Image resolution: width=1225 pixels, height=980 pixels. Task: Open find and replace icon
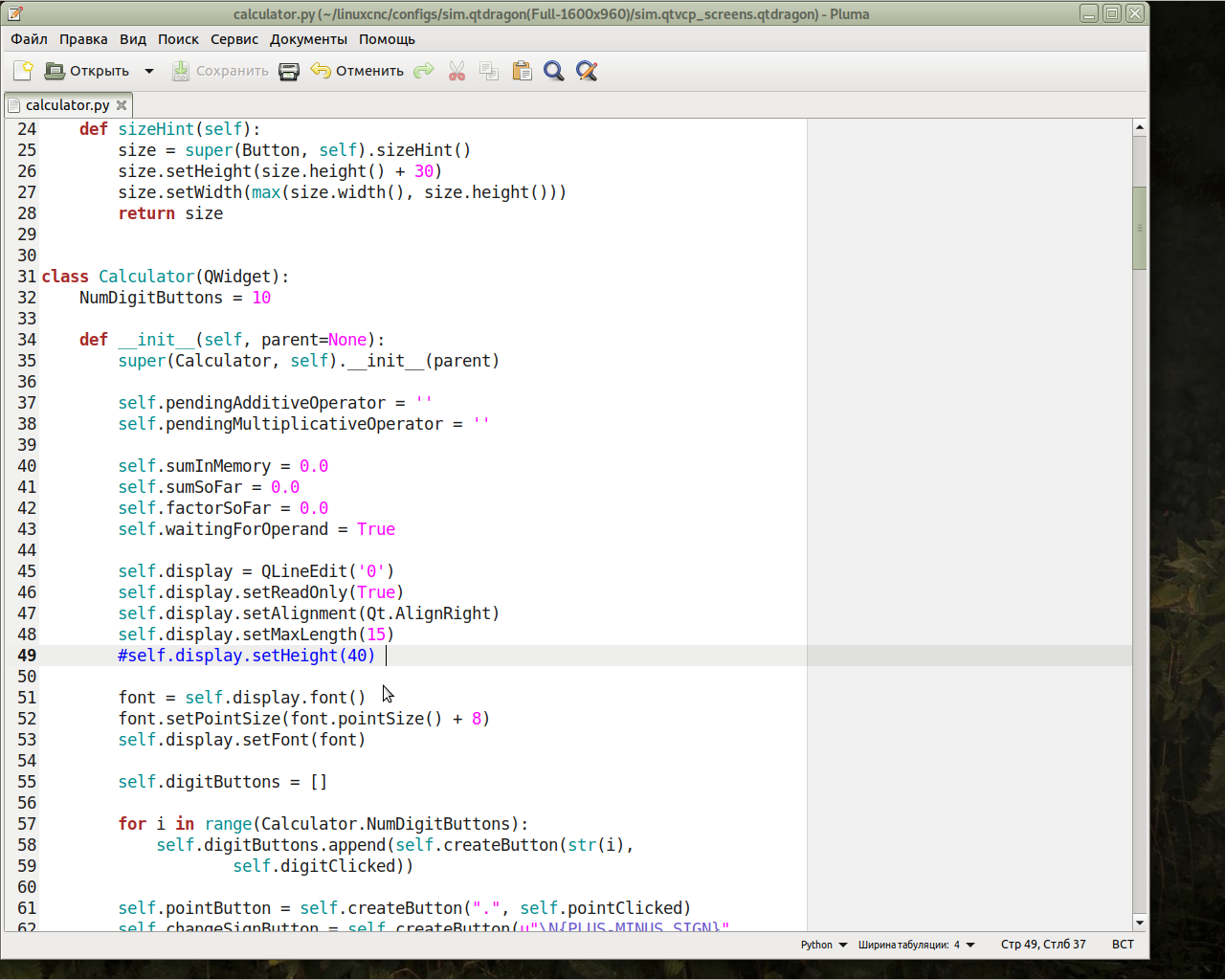(587, 71)
